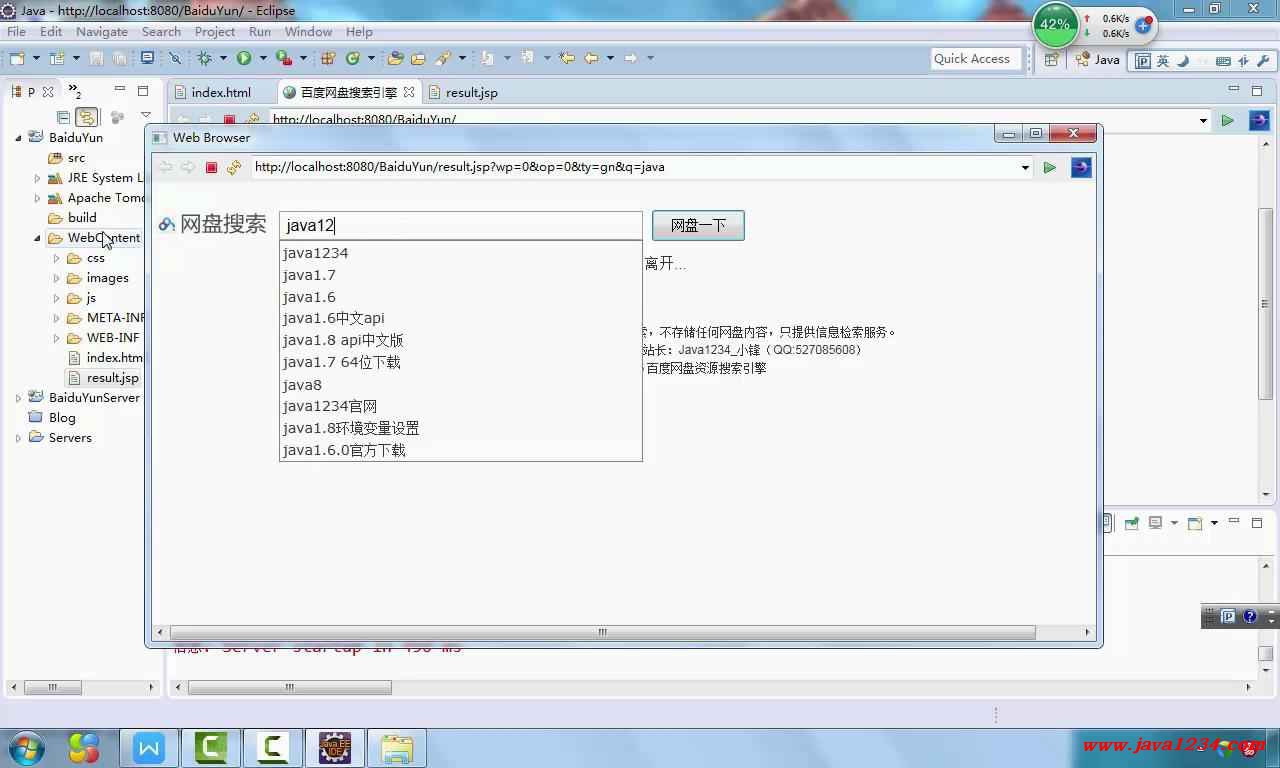
Task: Open the URL history dropdown in Web Browser popup
Action: pyautogui.click(x=1025, y=167)
